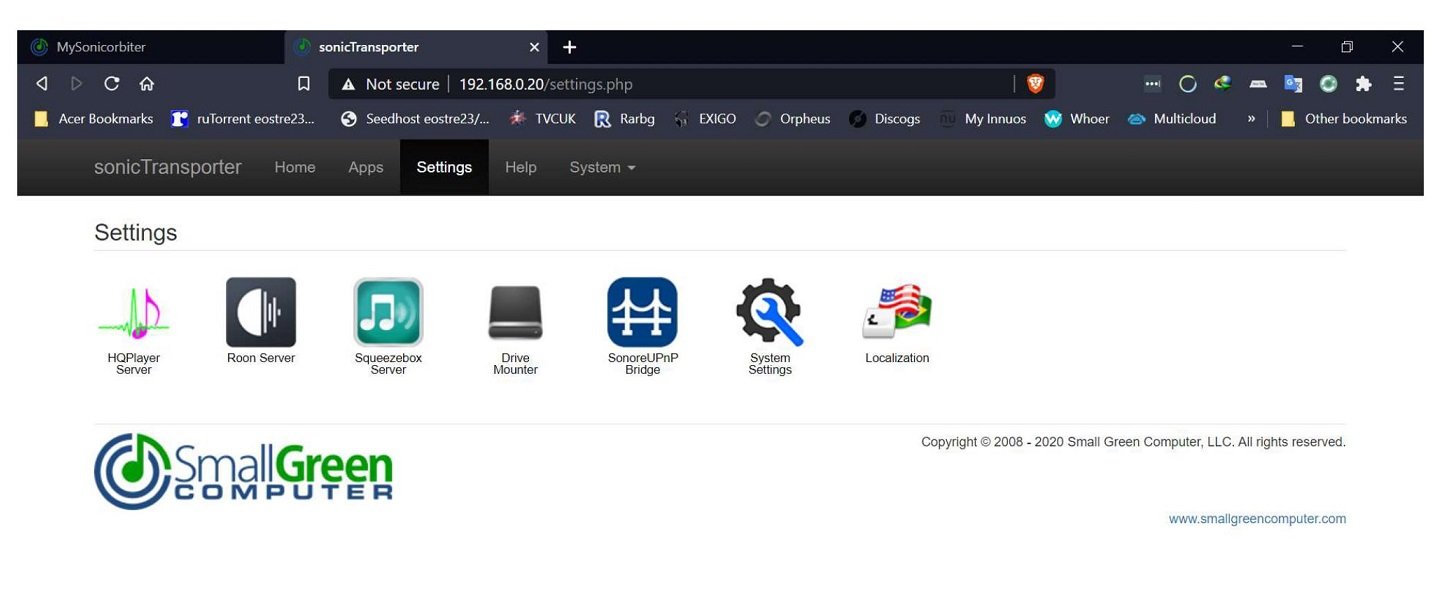Open the My Innuos bookmark

pyautogui.click(x=983, y=118)
